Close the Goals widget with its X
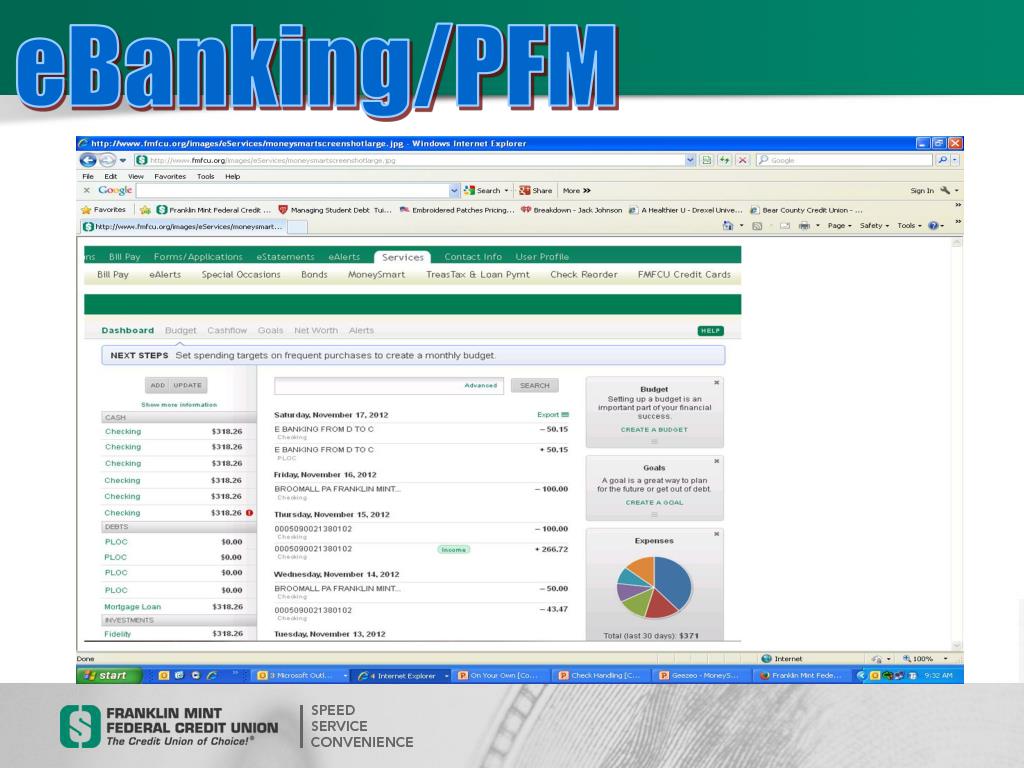 (x=716, y=461)
